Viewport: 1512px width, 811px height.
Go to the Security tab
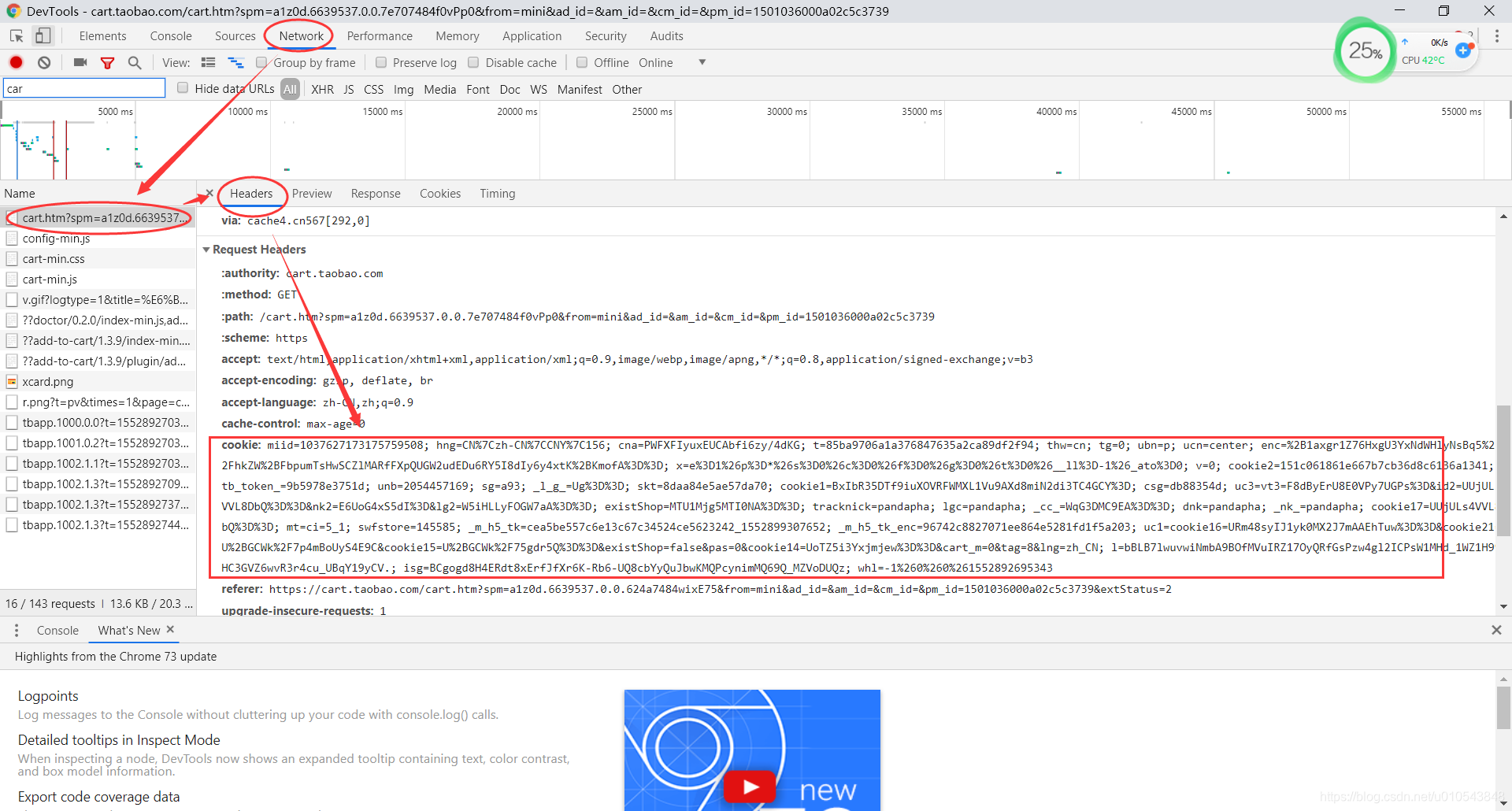(606, 36)
